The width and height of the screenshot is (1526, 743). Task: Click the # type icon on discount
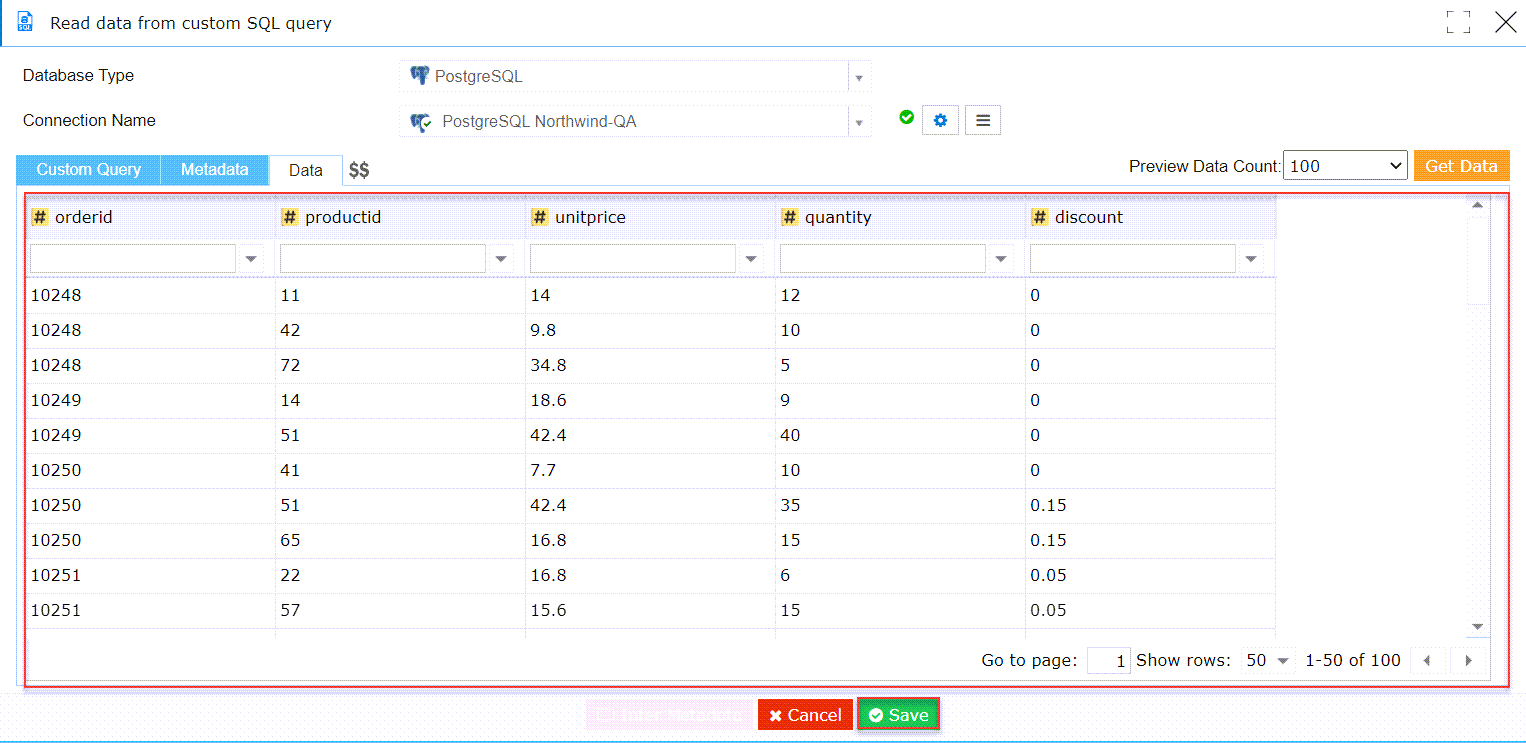[x=1040, y=217]
